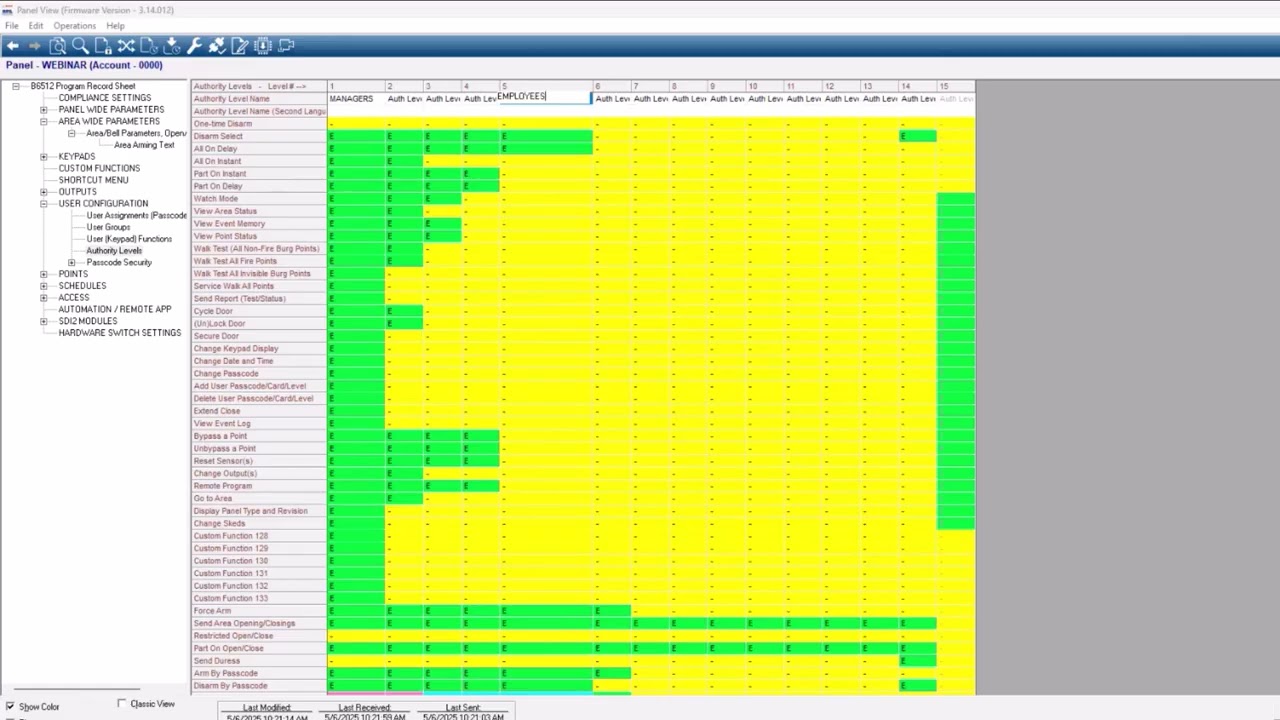Click the chip firmware download icon

tap(263, 45)
